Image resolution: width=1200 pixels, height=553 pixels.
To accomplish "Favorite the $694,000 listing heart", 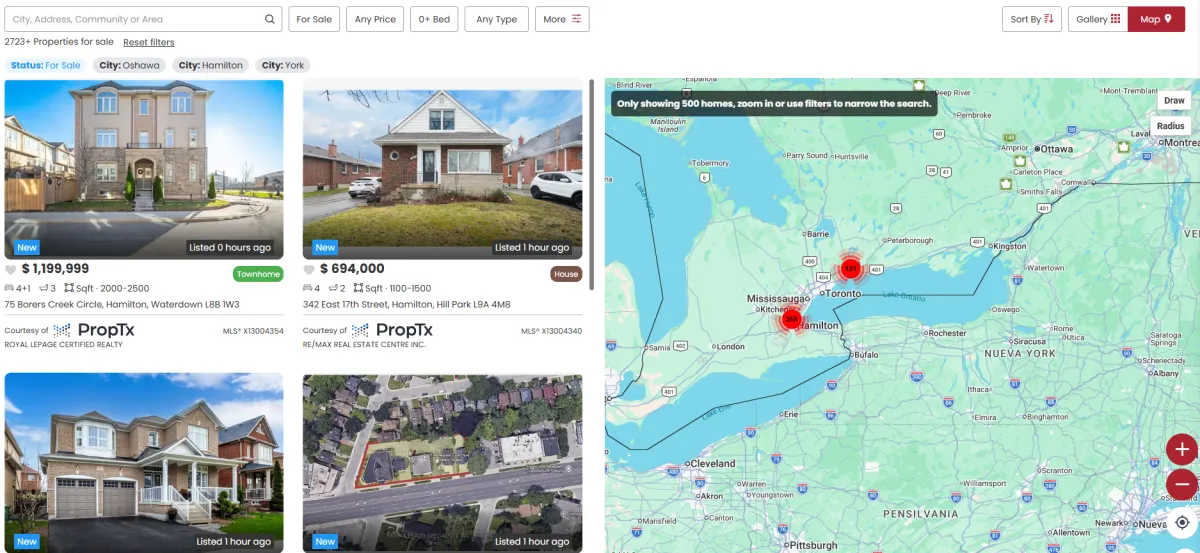I will pos(309,269).
